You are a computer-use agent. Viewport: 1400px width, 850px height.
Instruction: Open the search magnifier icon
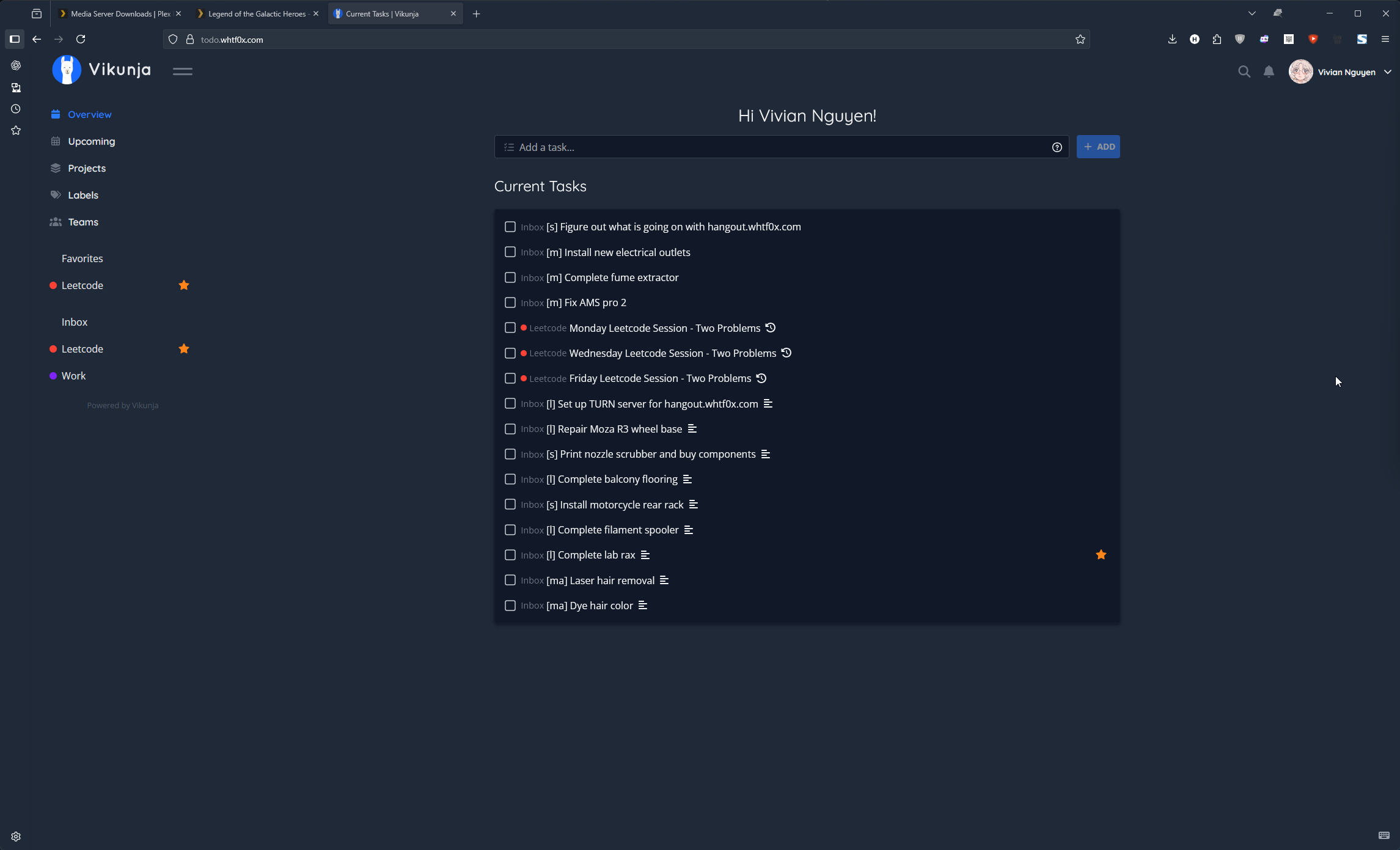pos(1244,72)
